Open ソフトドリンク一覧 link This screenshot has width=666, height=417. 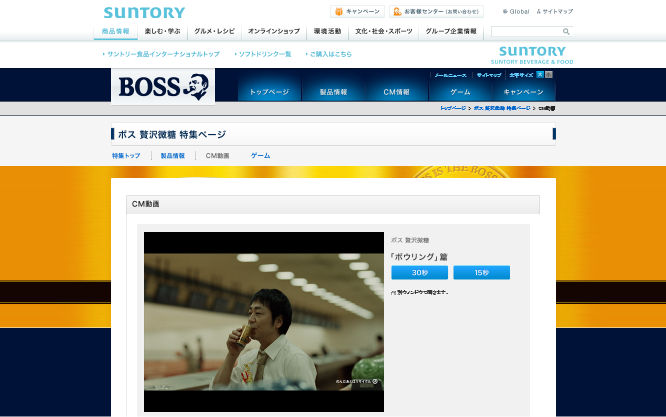click(263, 54)
